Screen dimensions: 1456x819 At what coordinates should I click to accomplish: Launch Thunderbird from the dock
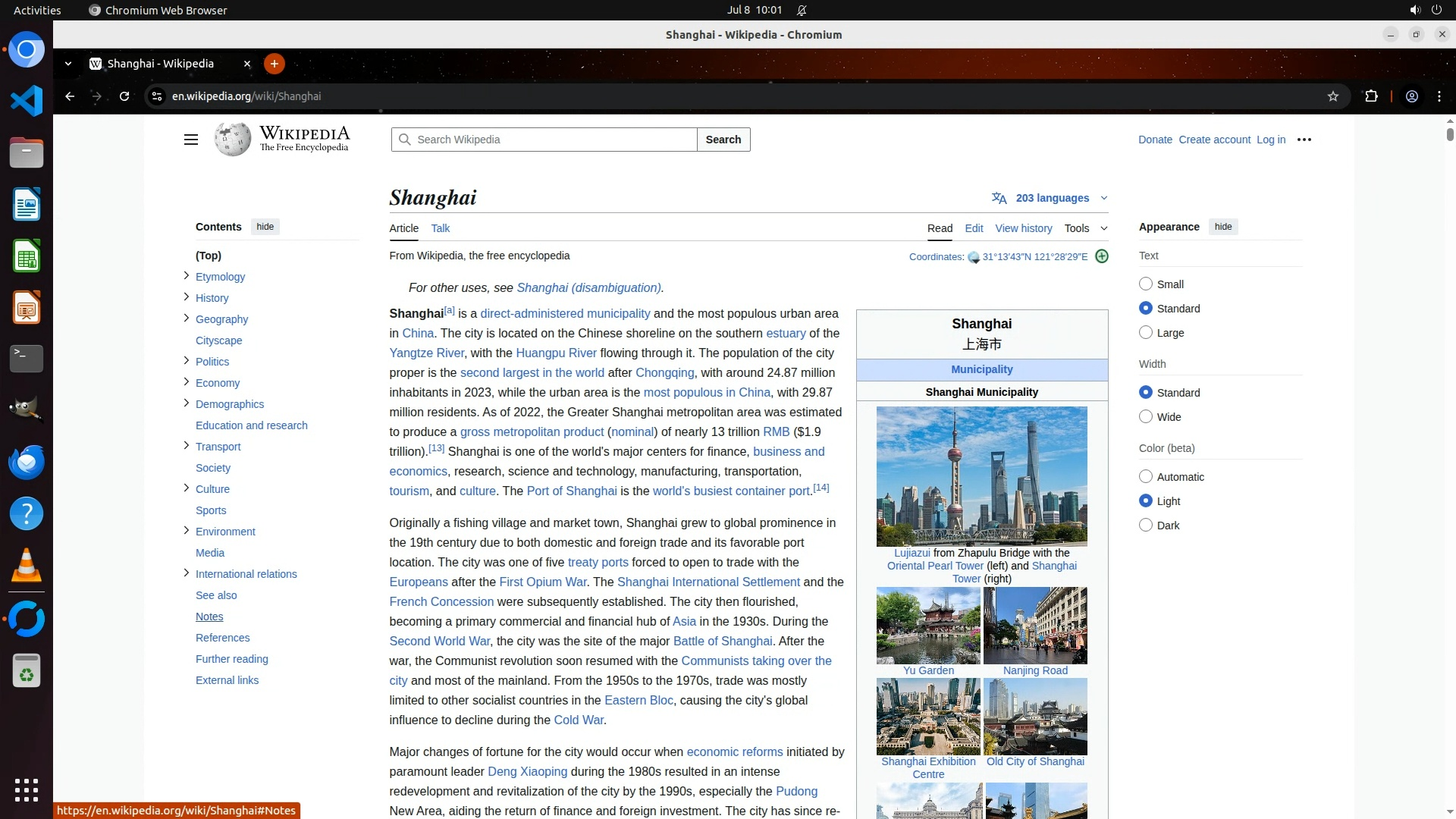27,462
